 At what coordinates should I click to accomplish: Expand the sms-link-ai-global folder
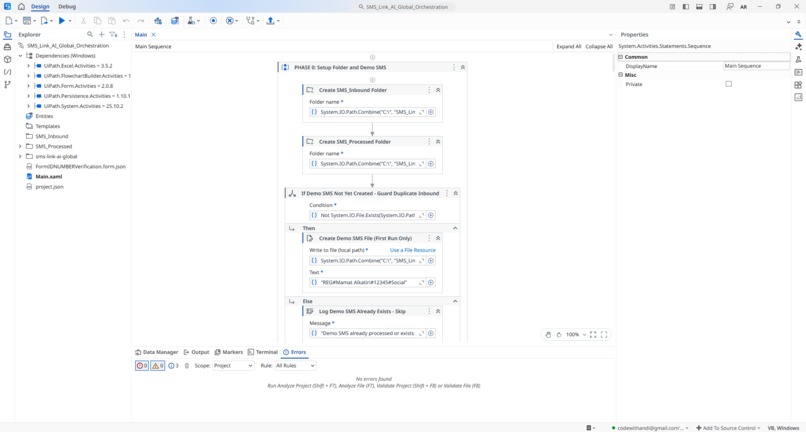click(21, 156)
